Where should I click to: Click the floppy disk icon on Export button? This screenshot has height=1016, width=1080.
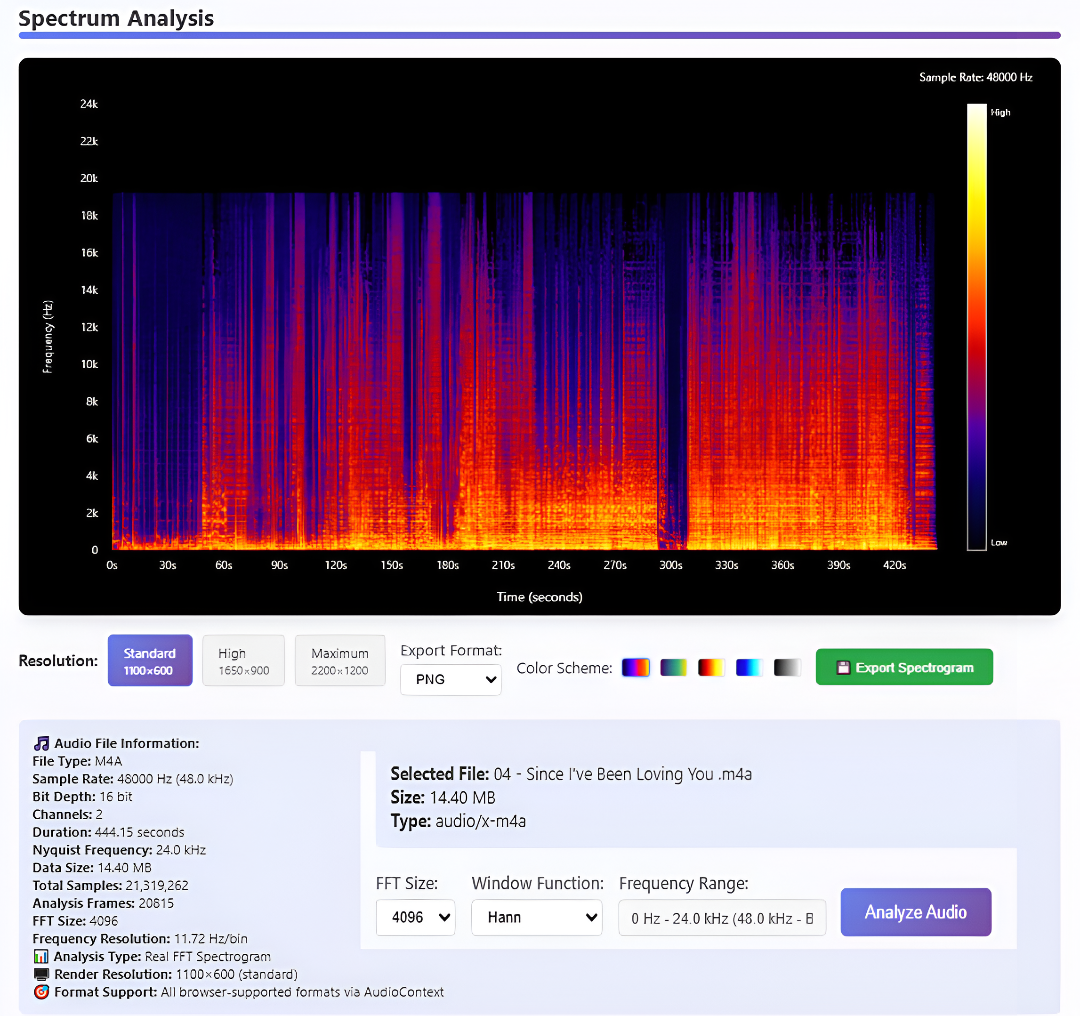point(842,667)
